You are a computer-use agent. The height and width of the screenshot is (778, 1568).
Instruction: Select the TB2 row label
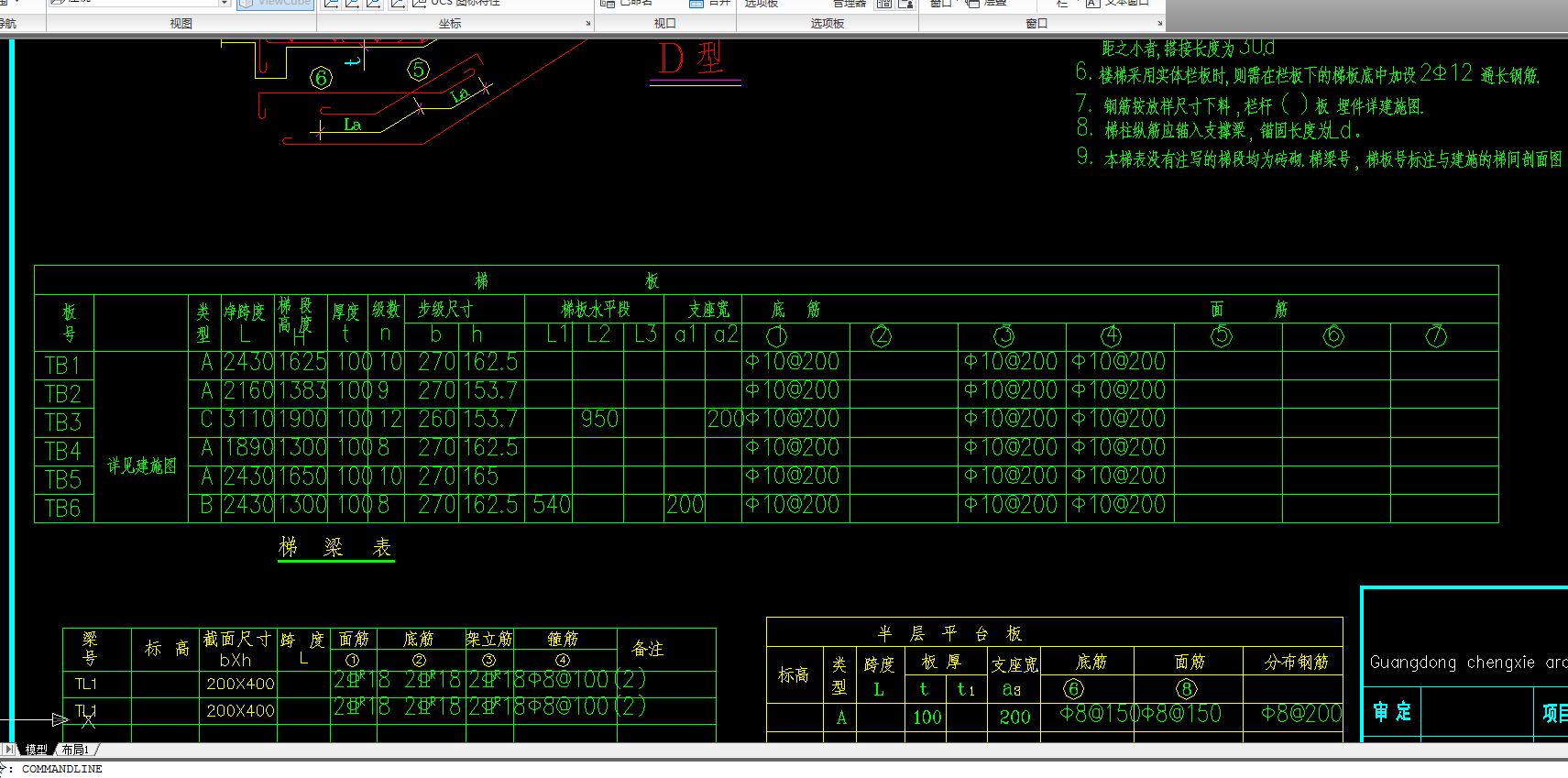pyautogui.click(x=62, y=394)
